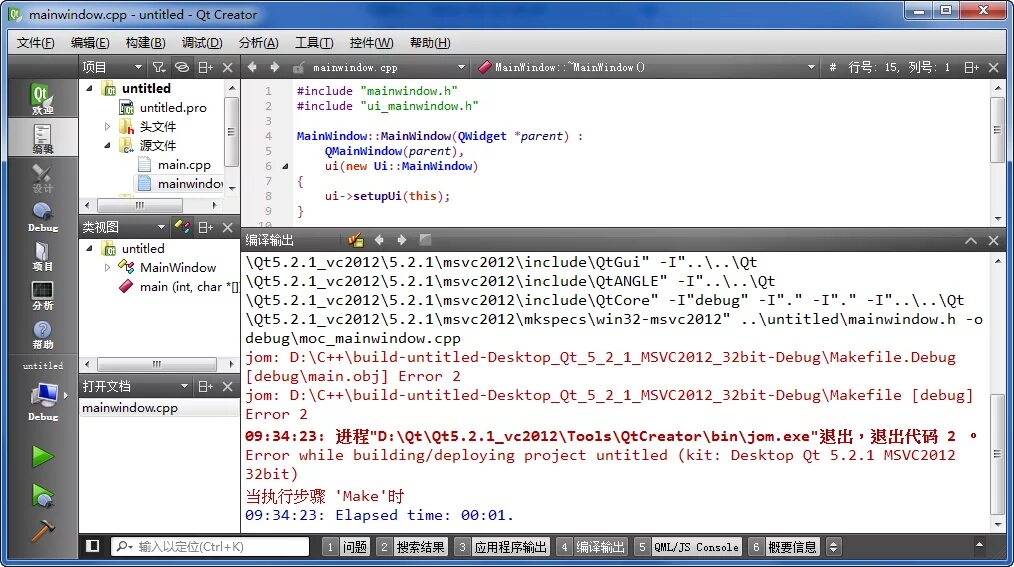Go to next item in compile output
The image size is (1014, 567).
[x=402, y=240]
